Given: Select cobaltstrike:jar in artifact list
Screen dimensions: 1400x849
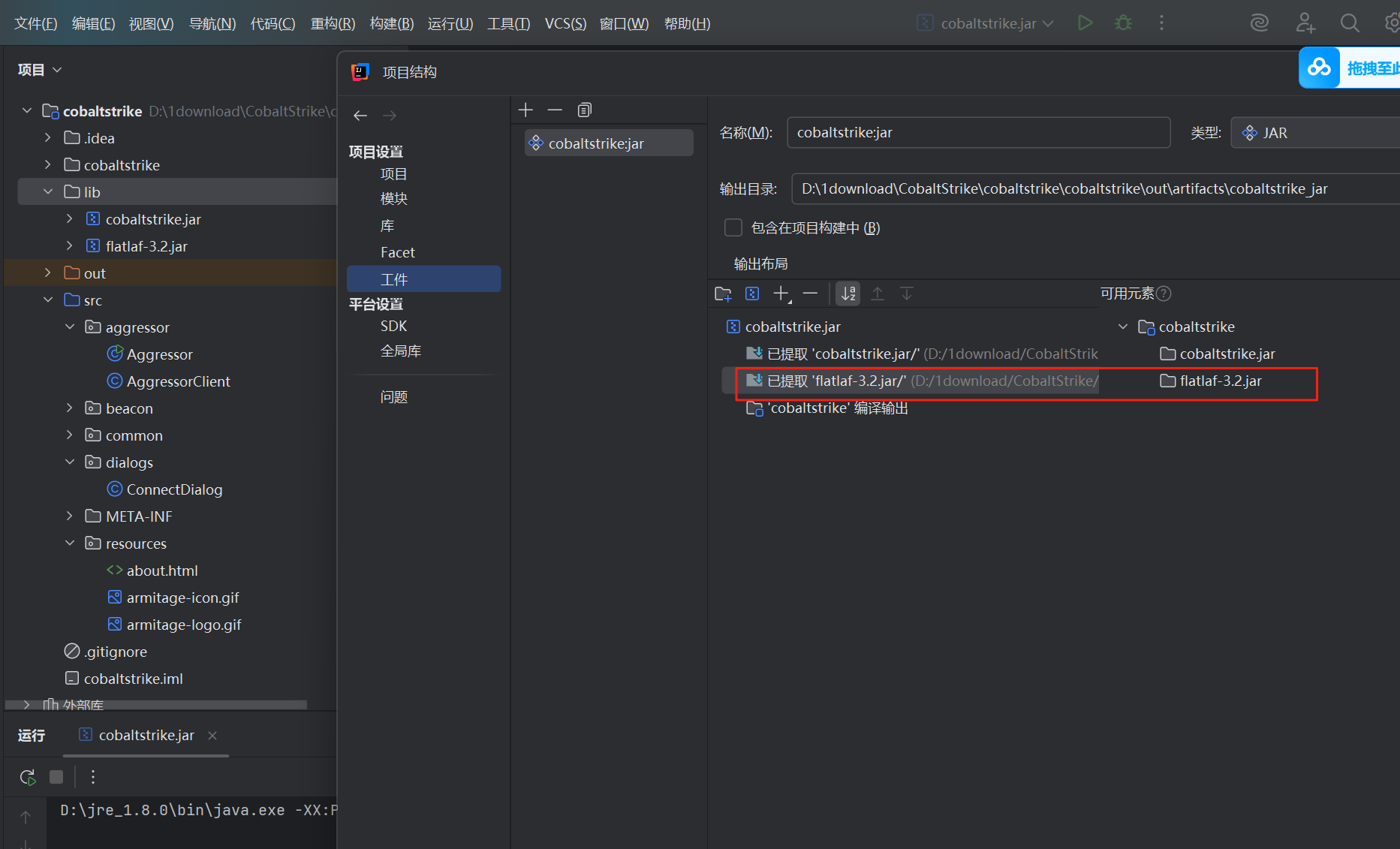Looking at the screenshot, I should 609,143.
